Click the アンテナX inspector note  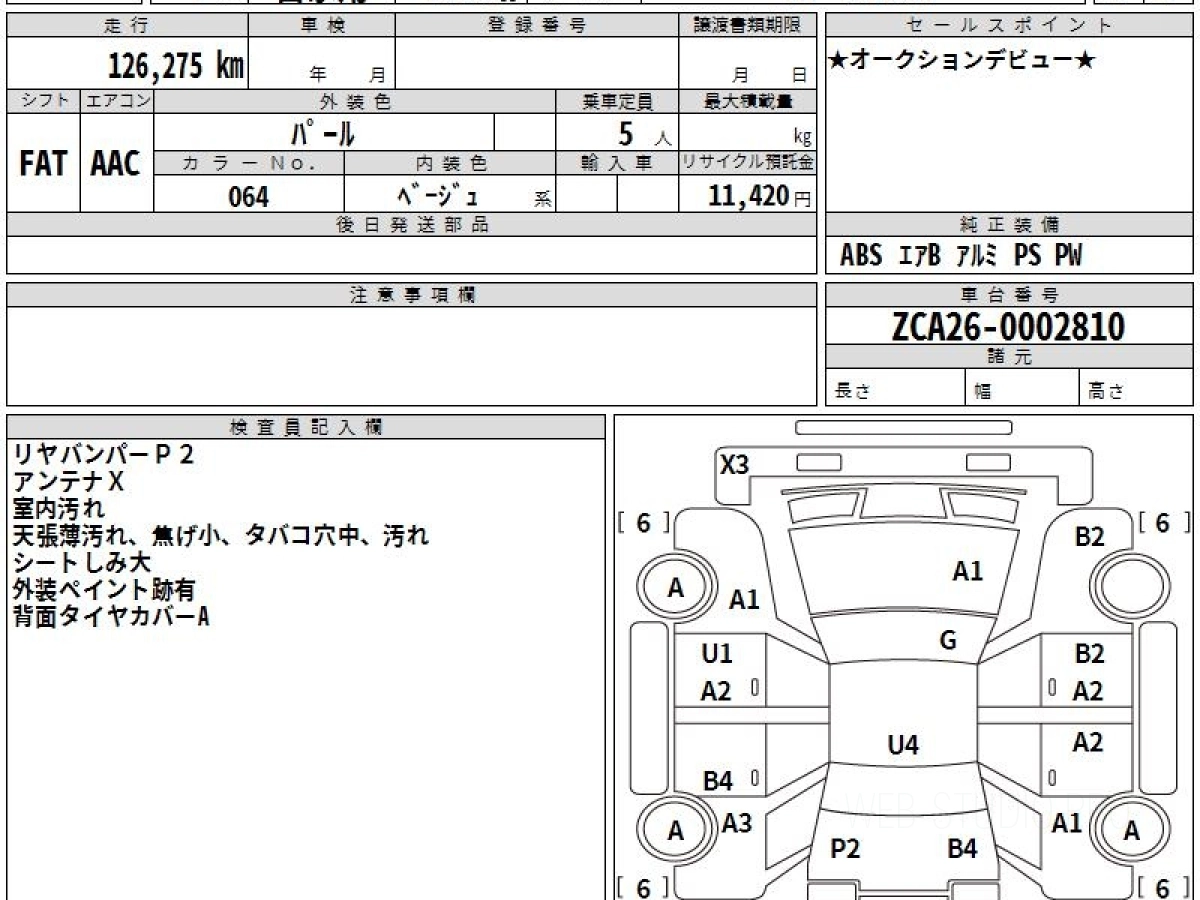(x=68, y=481)
